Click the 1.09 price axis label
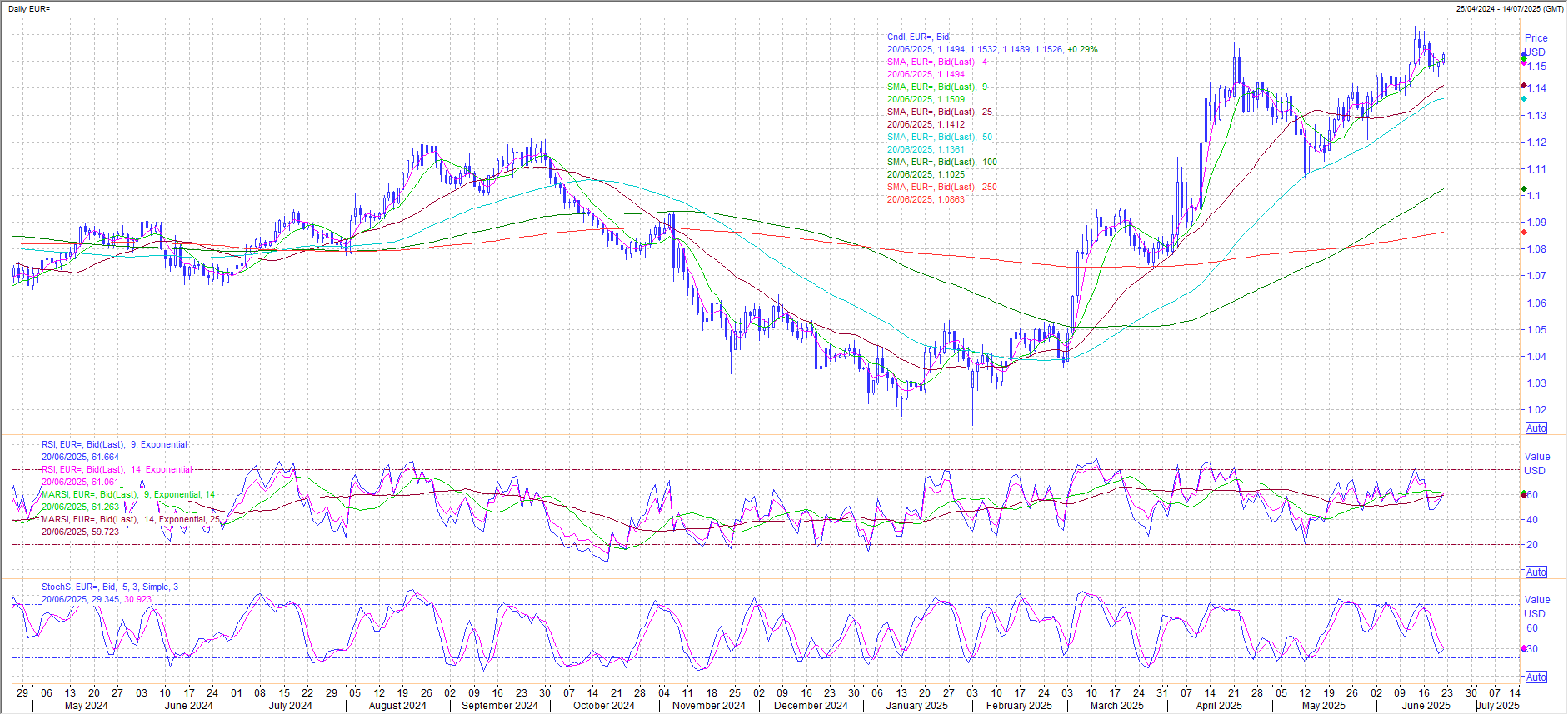Viewport: 1568px width, 715px height. (x=1536, y=222)
